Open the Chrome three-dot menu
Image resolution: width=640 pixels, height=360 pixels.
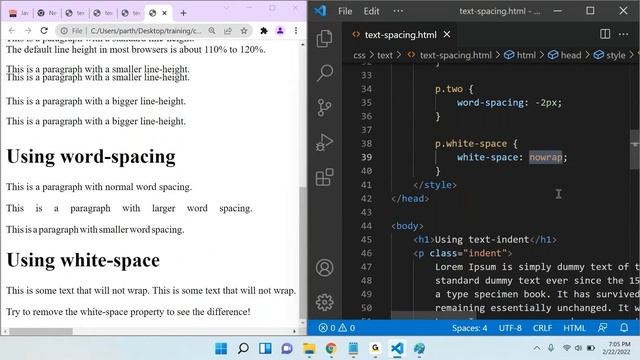(x=296, y=31)
